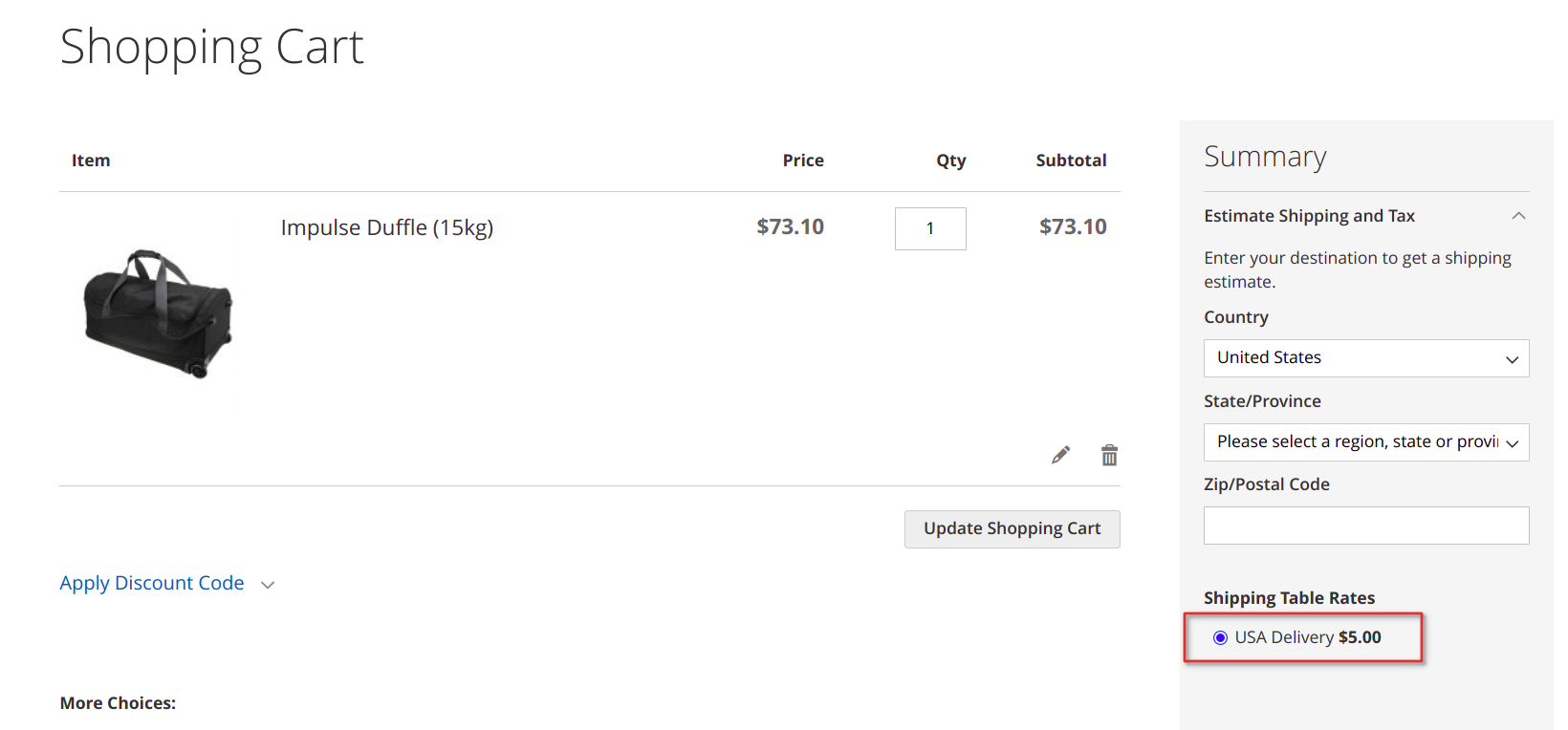Select the USA Delivery $5.00 radio button
Screen dimensions: 1568x730
click(x=1220, y=637)
